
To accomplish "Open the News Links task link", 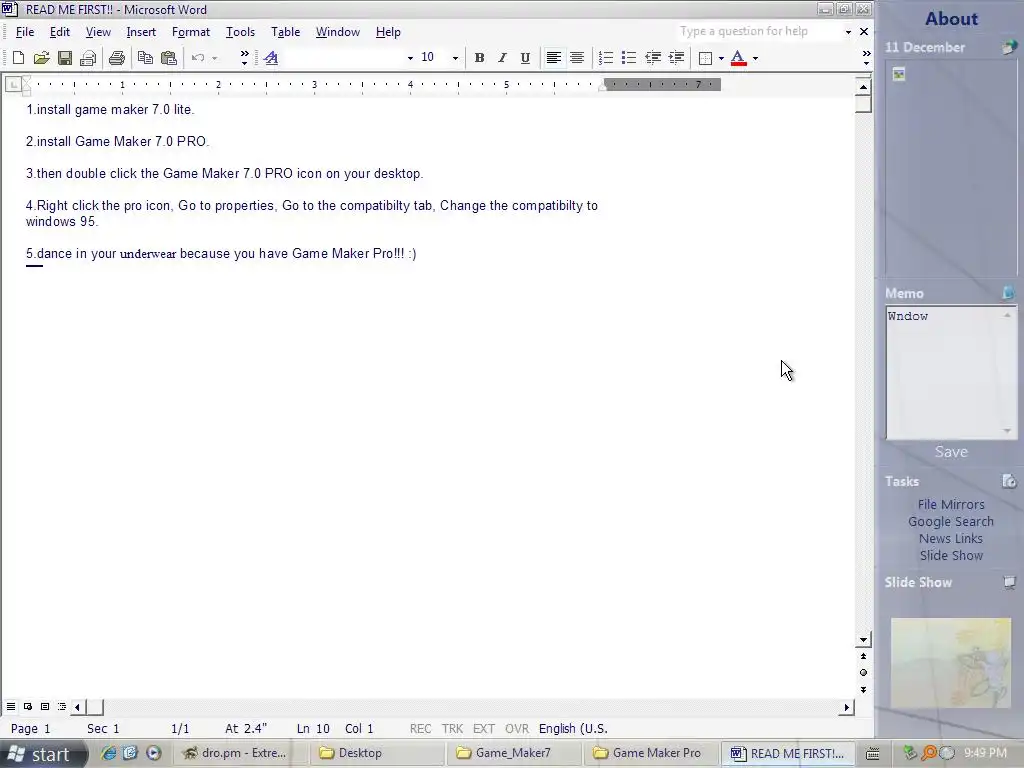I will tap(951, 538).
